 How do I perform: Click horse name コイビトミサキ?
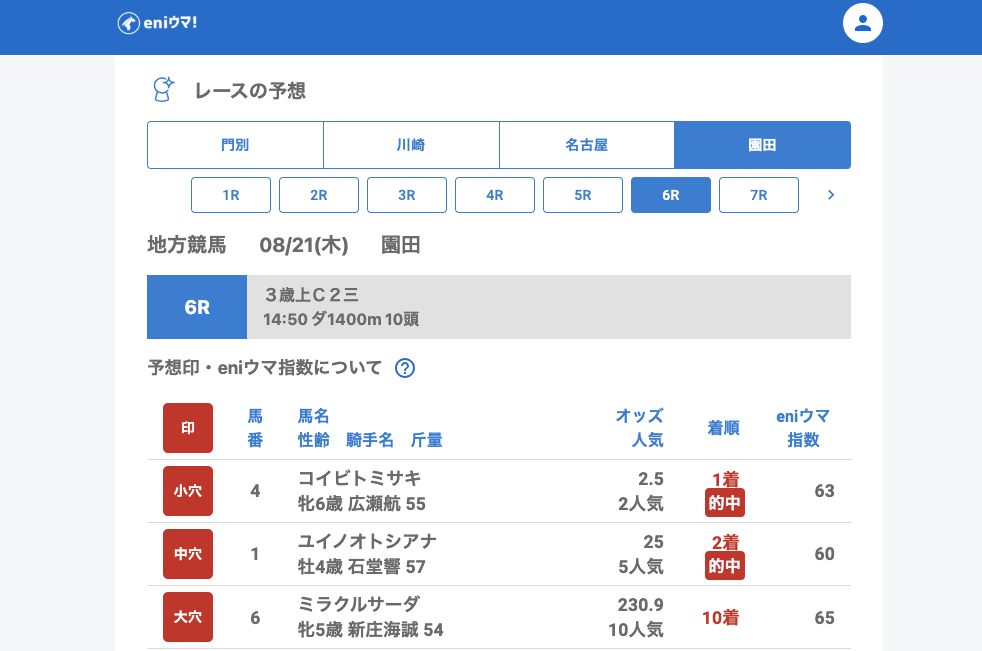[x=360, y=478]
